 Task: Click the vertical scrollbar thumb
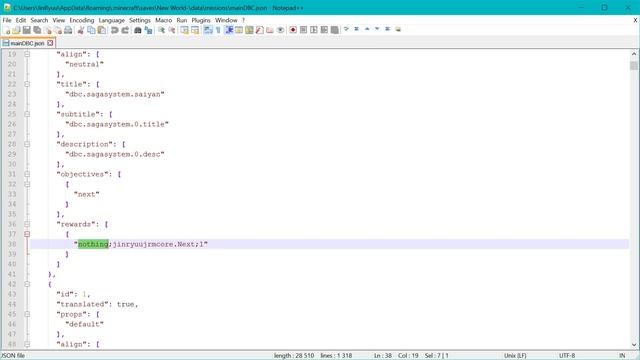coord(633,66)
